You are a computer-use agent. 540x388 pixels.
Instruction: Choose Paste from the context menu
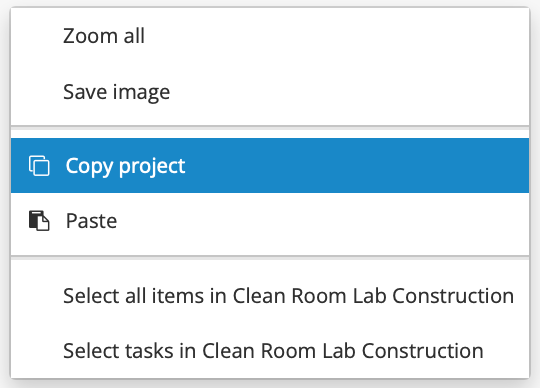click(270, 221)
